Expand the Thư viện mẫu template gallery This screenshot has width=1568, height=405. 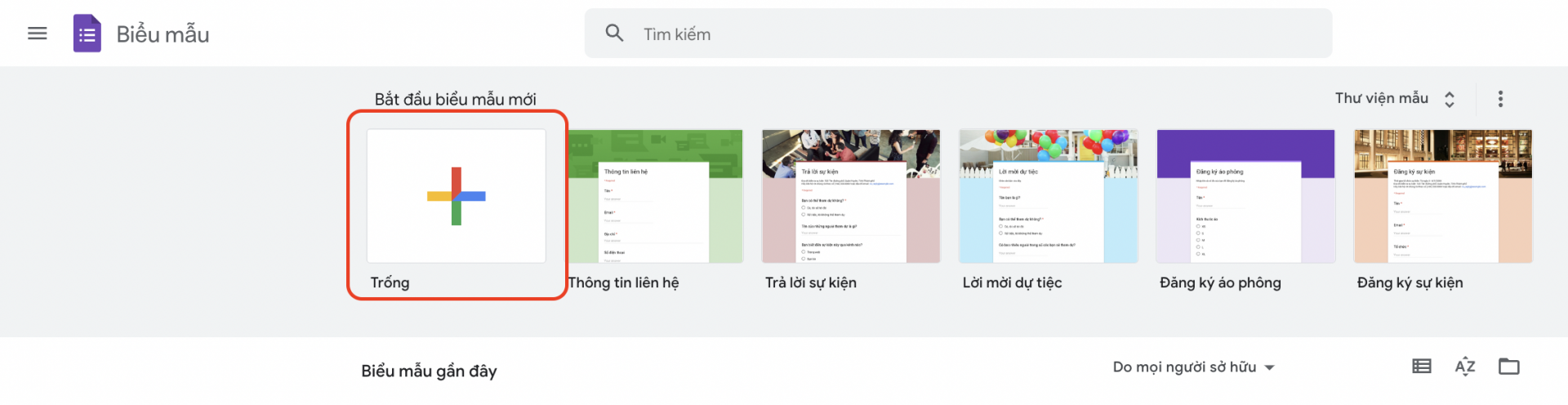1396,99
